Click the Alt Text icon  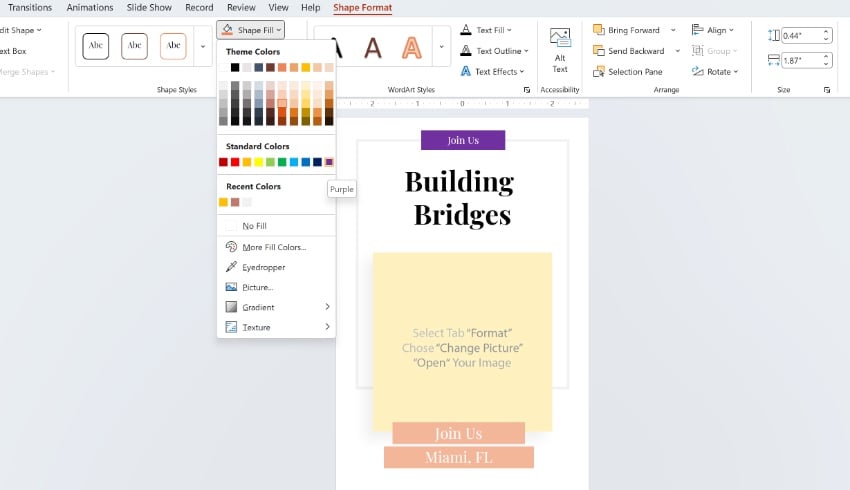coord(560,41)
